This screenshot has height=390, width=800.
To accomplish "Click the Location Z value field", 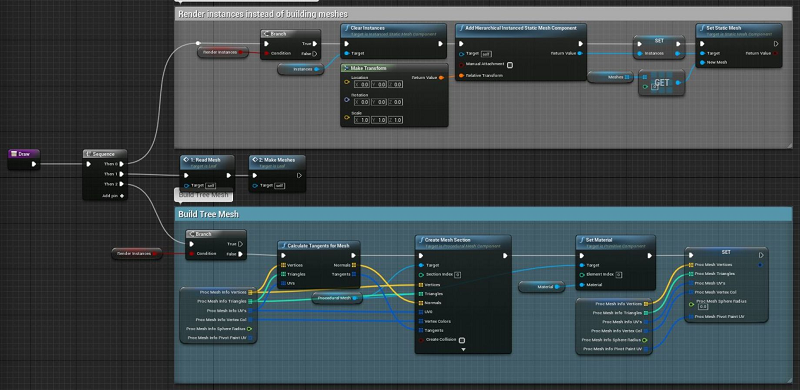I will (x=395, y=84).
